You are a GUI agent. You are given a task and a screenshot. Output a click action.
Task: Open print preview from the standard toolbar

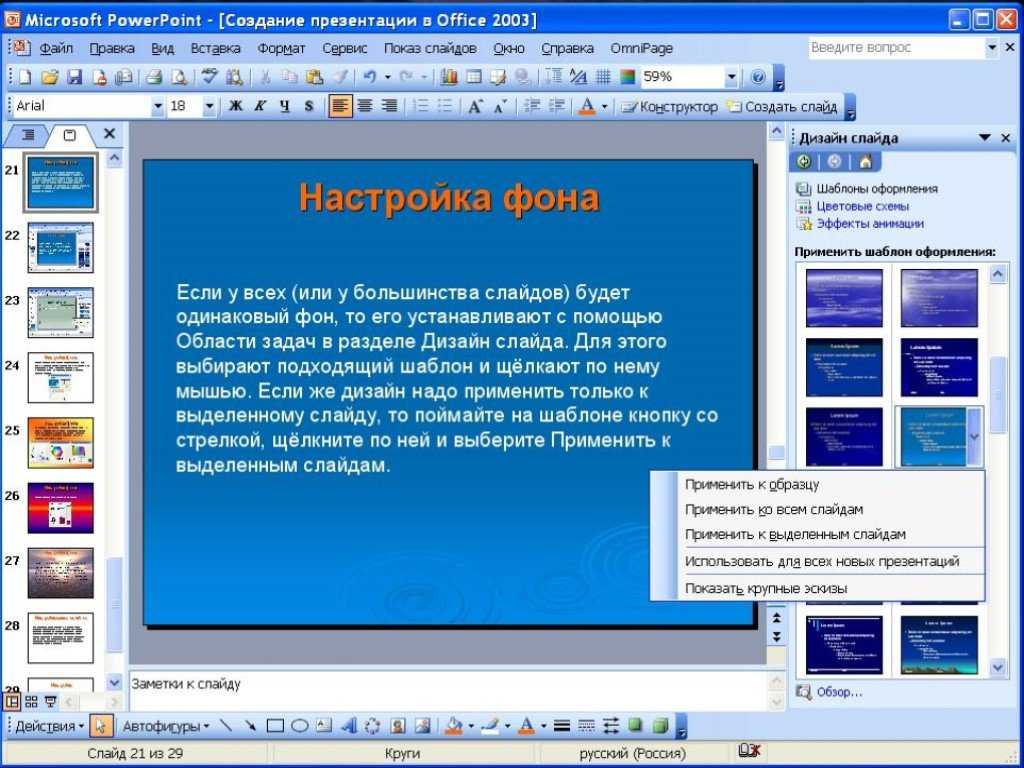[178, 78]
